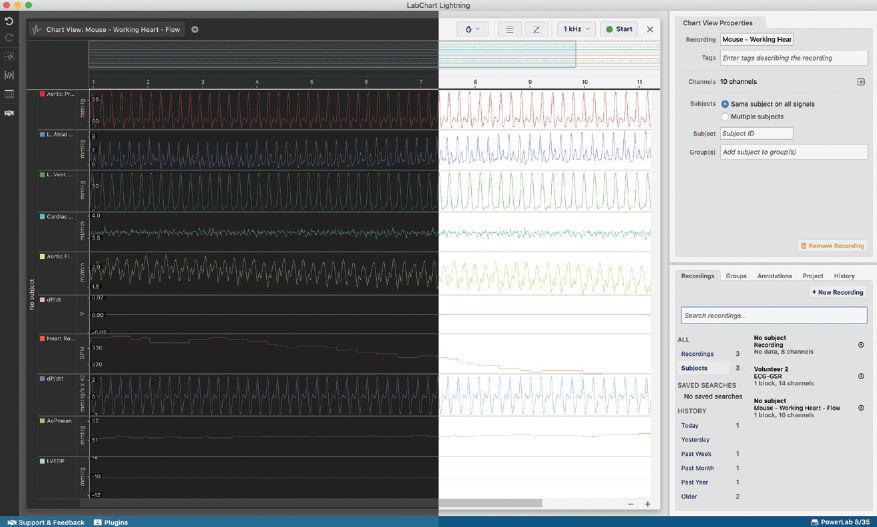The height and width of the screenshot is (527, 877).
Task: Filter by all Subjects link
Action: pos(694,368)
